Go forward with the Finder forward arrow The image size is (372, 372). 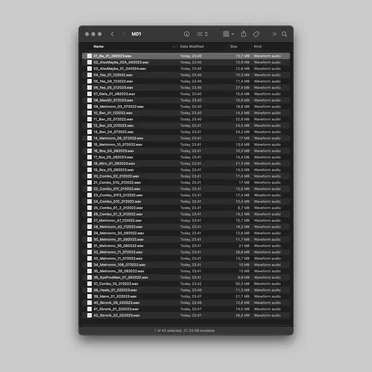click(x=124, y=34)
